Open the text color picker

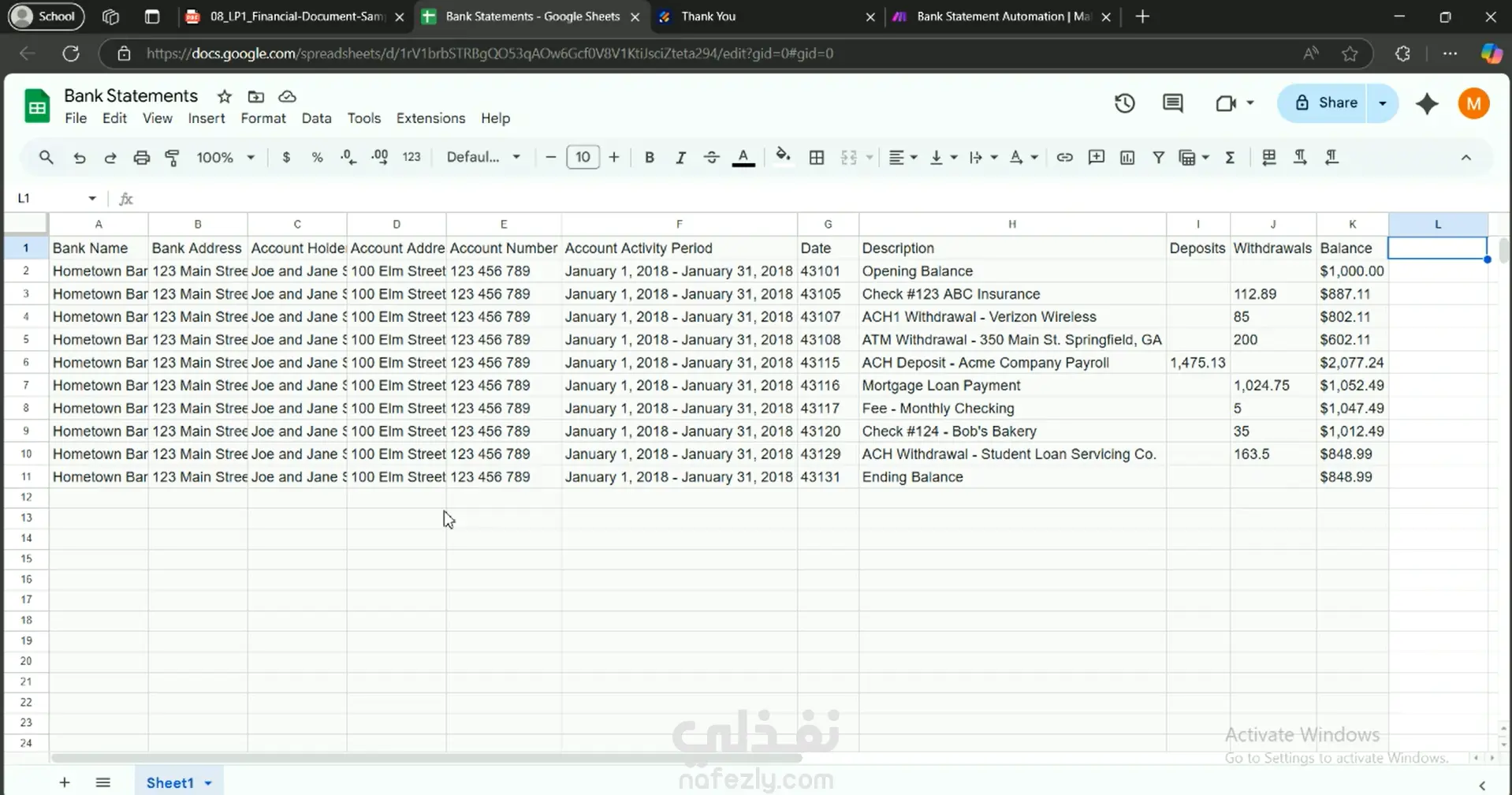[x=743, y=158]
